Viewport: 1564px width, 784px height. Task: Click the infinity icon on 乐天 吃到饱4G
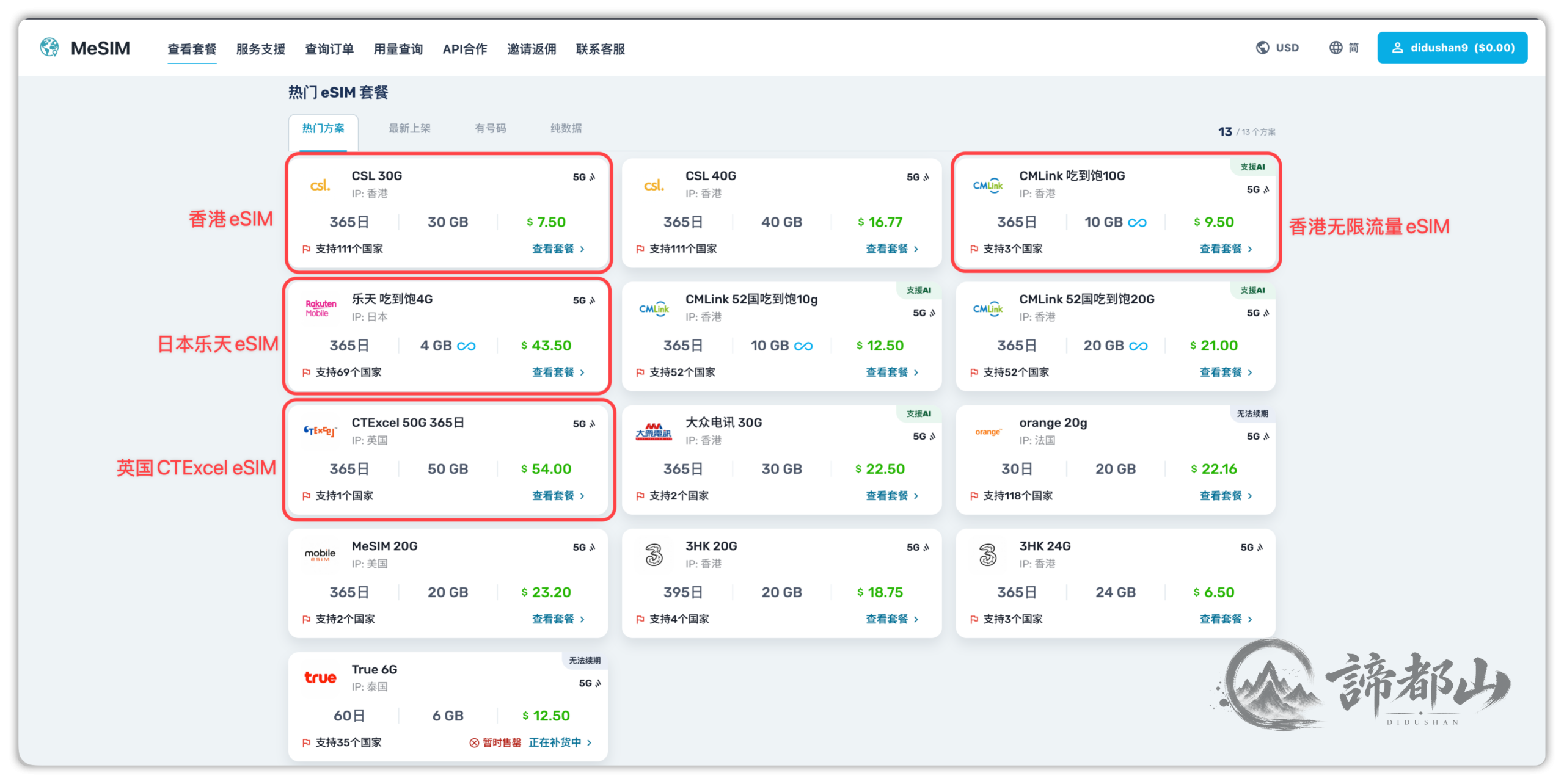click(466, 346)
